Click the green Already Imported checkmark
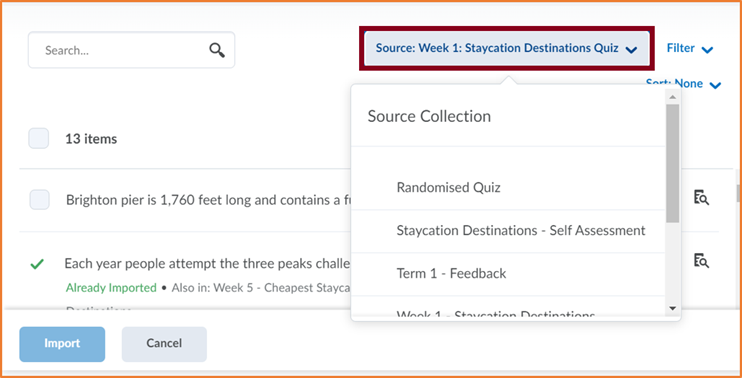 pyautogui.click(x=37, y=264)
